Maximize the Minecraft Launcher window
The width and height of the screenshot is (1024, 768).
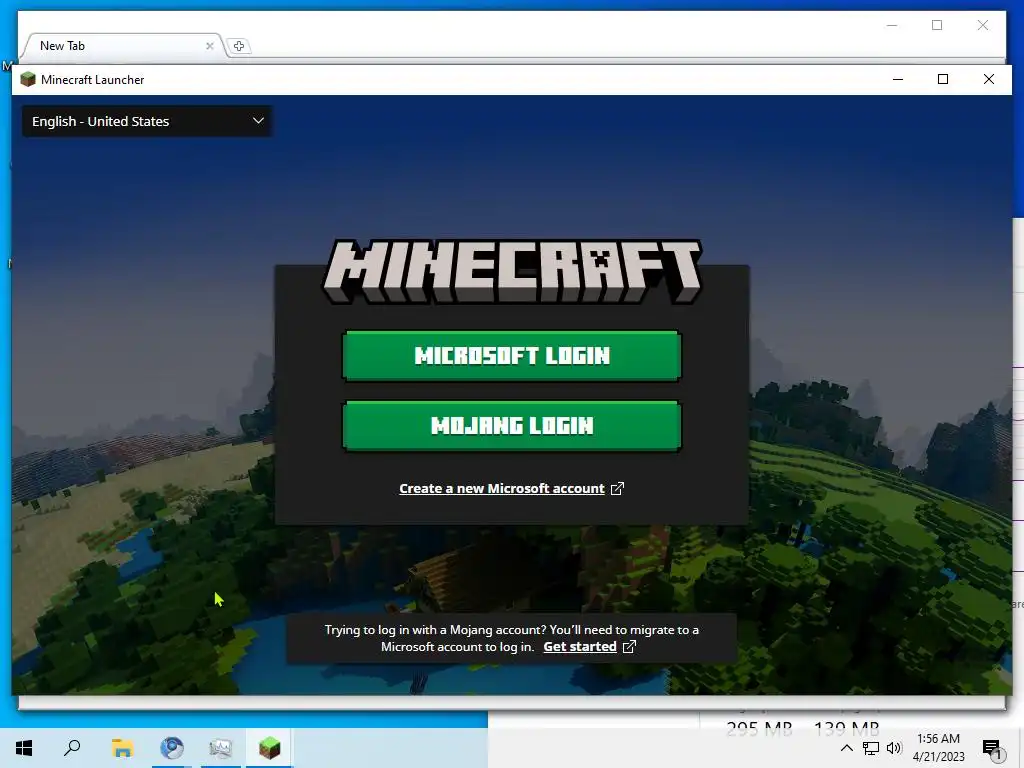(x=943, y=79)
